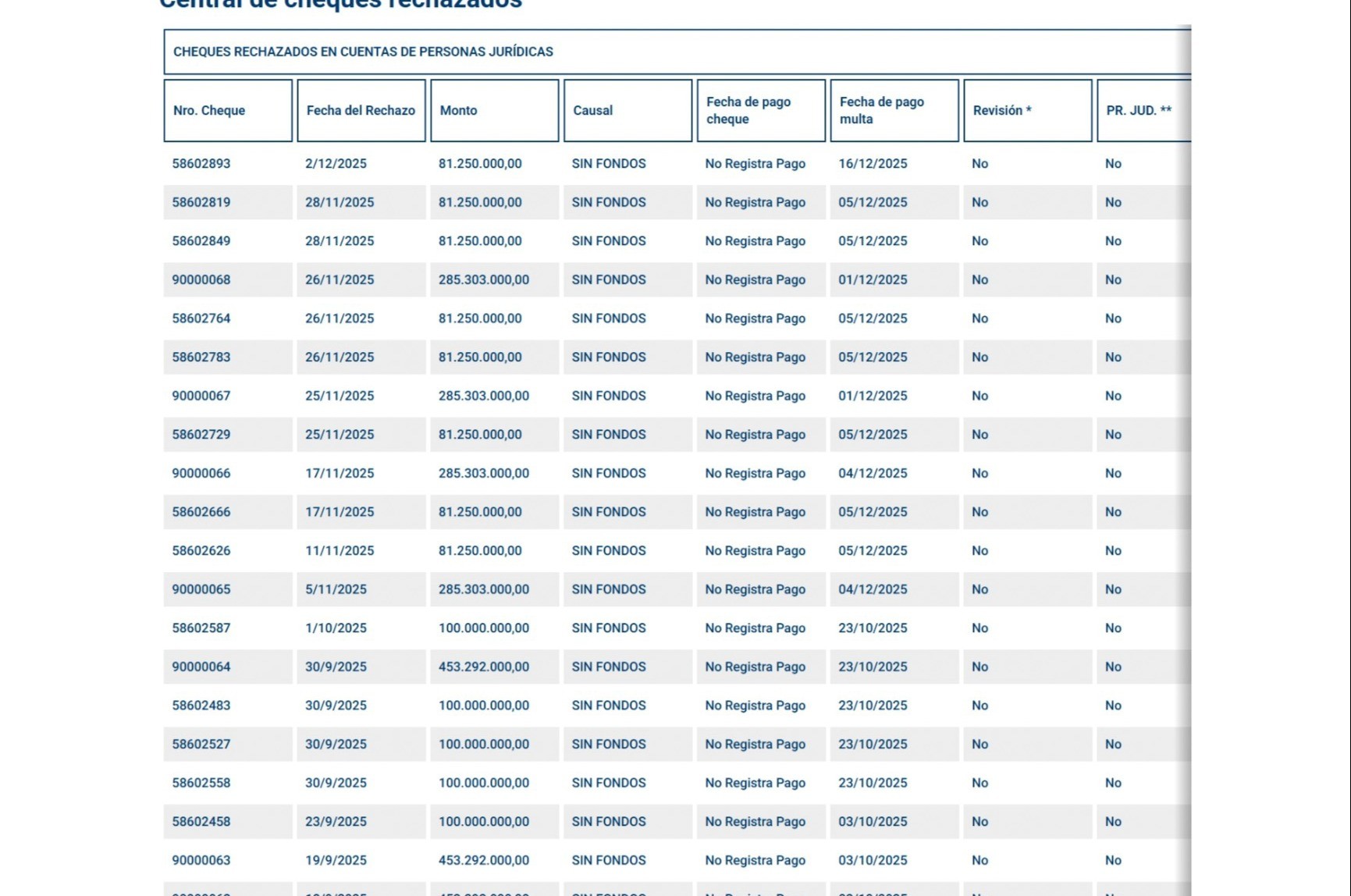Select cheque number 58602893
1351x896 pixels.
click(x=201, y=164)
